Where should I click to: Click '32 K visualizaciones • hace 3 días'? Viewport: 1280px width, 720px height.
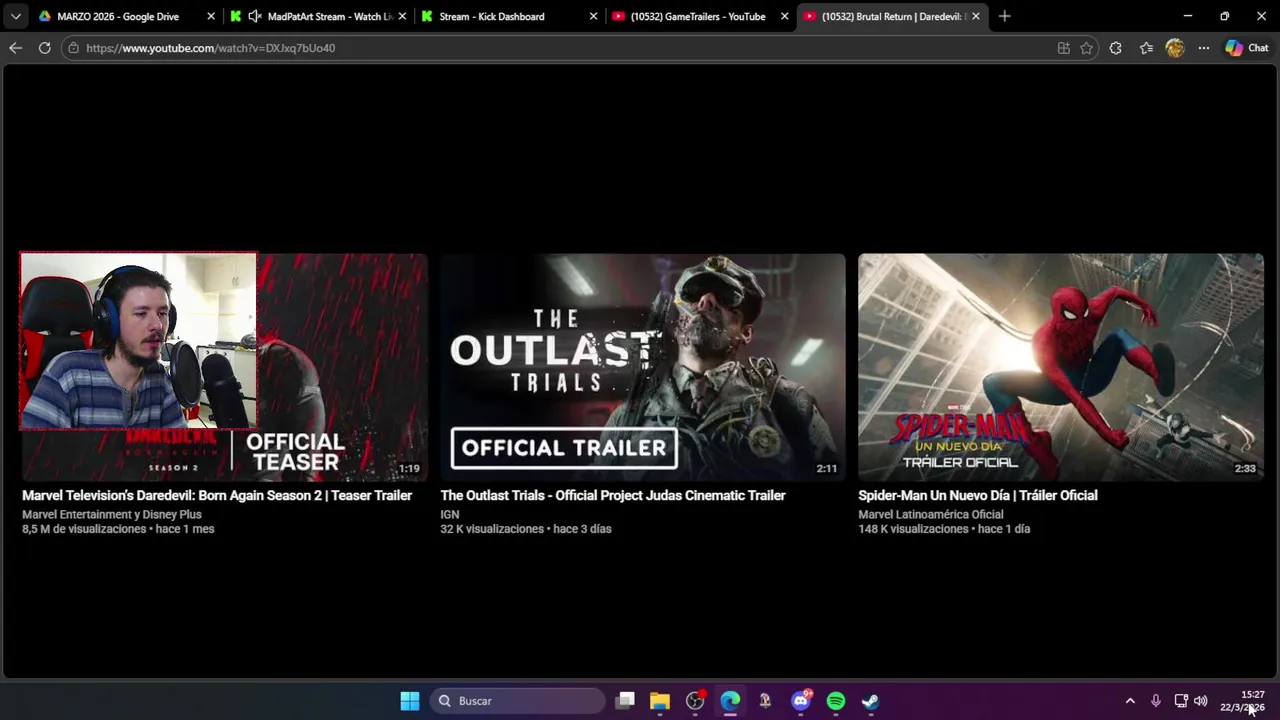(x=526, y=529)
